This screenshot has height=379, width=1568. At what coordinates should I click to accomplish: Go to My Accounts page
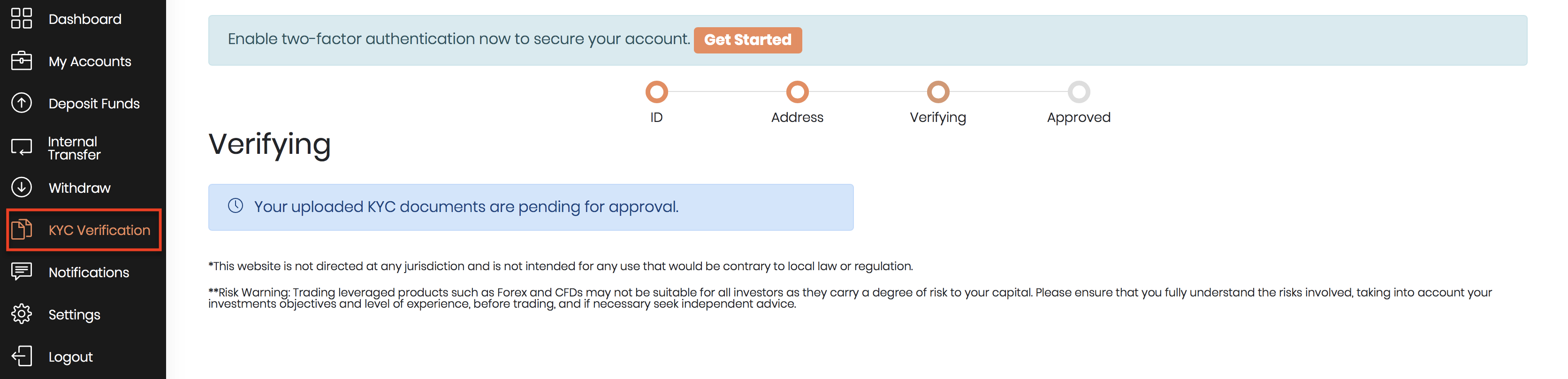[x=90, y=61]
